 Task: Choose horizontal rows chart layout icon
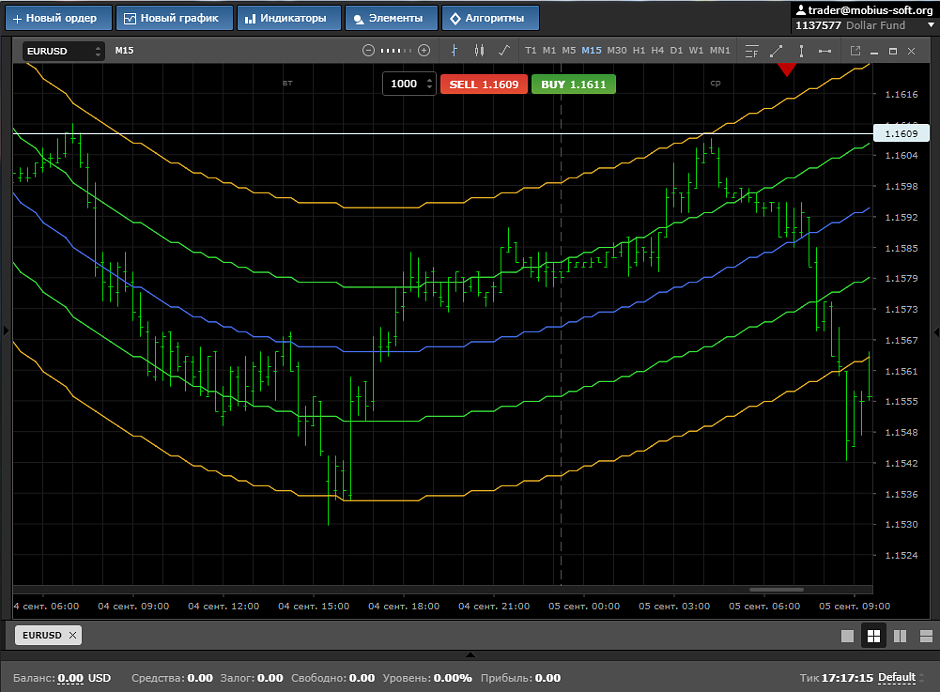926,636
